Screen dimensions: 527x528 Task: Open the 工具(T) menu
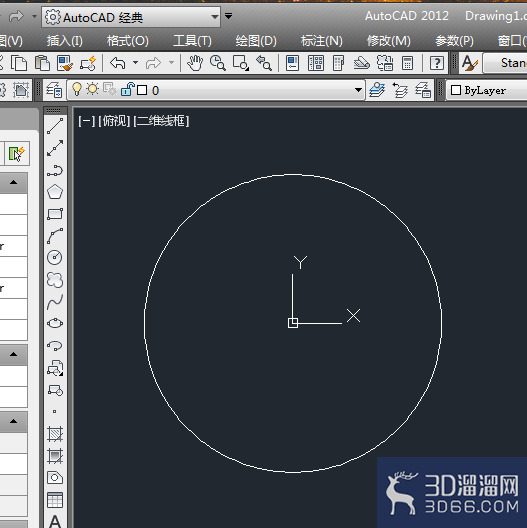(192, 41)
